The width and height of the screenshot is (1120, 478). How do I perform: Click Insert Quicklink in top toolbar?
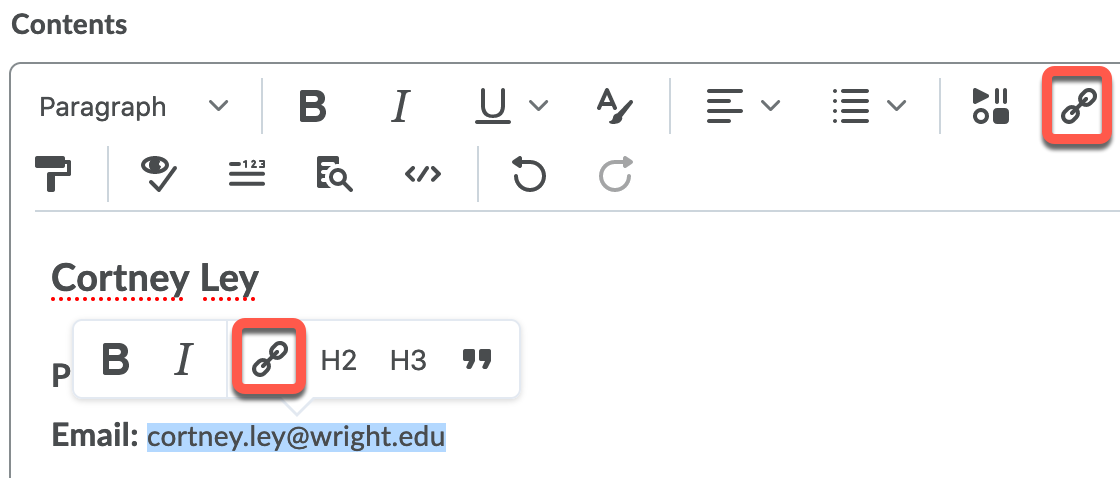[1078, 106]
